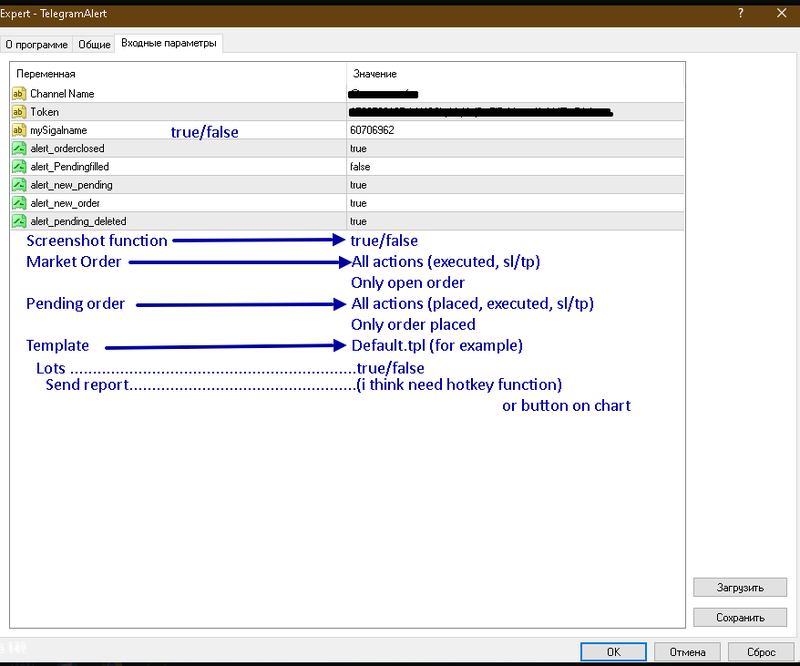Select the Входные параметры tab

point(169,43)
